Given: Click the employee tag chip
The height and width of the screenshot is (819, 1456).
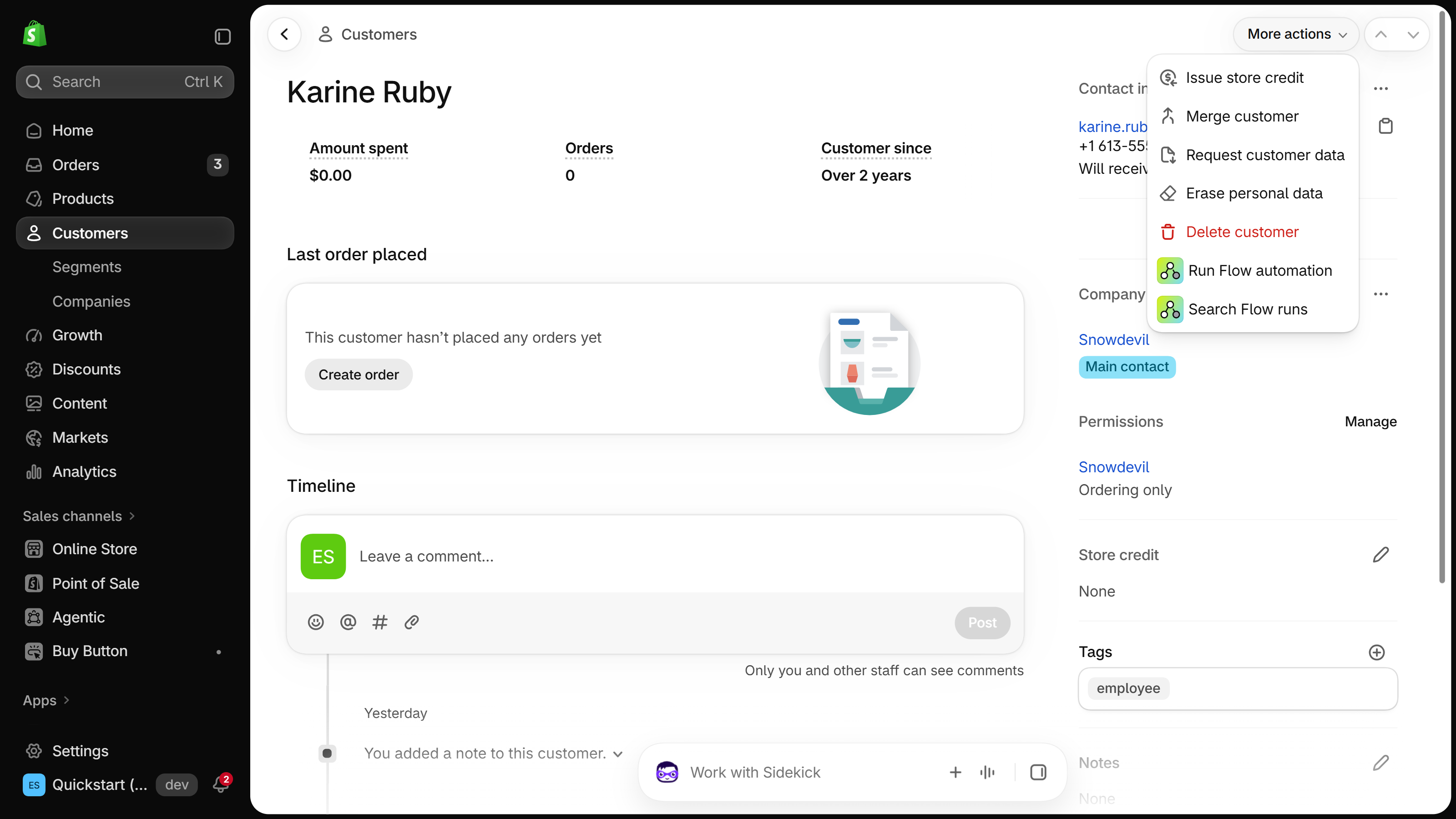Looking at the screenshot, I should 1128,688.
